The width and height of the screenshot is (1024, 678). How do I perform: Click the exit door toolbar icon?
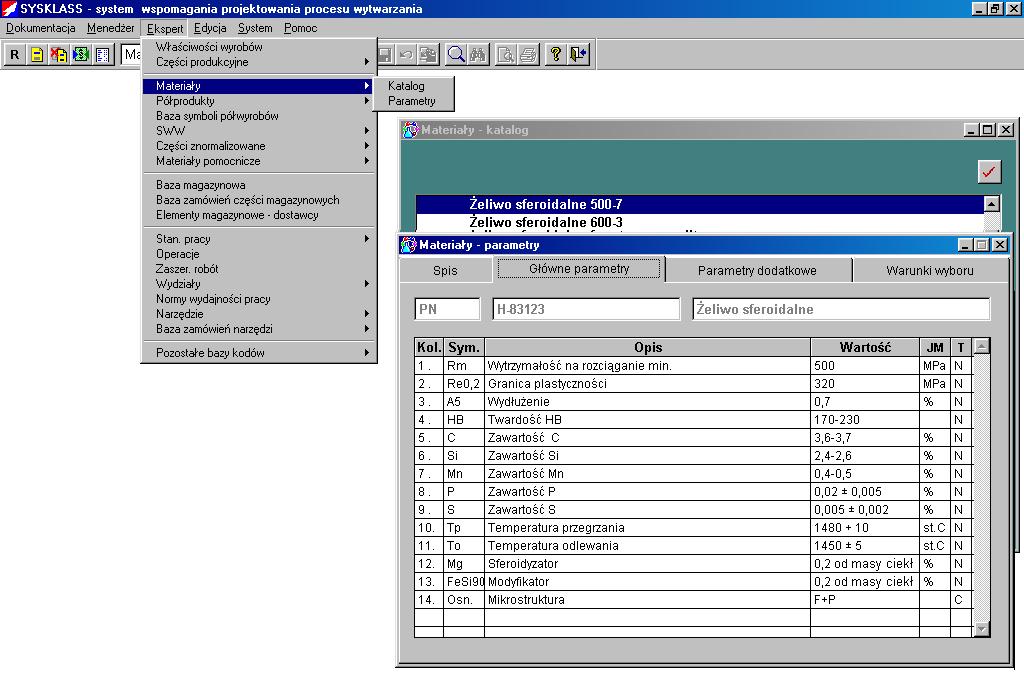point(578,54)
